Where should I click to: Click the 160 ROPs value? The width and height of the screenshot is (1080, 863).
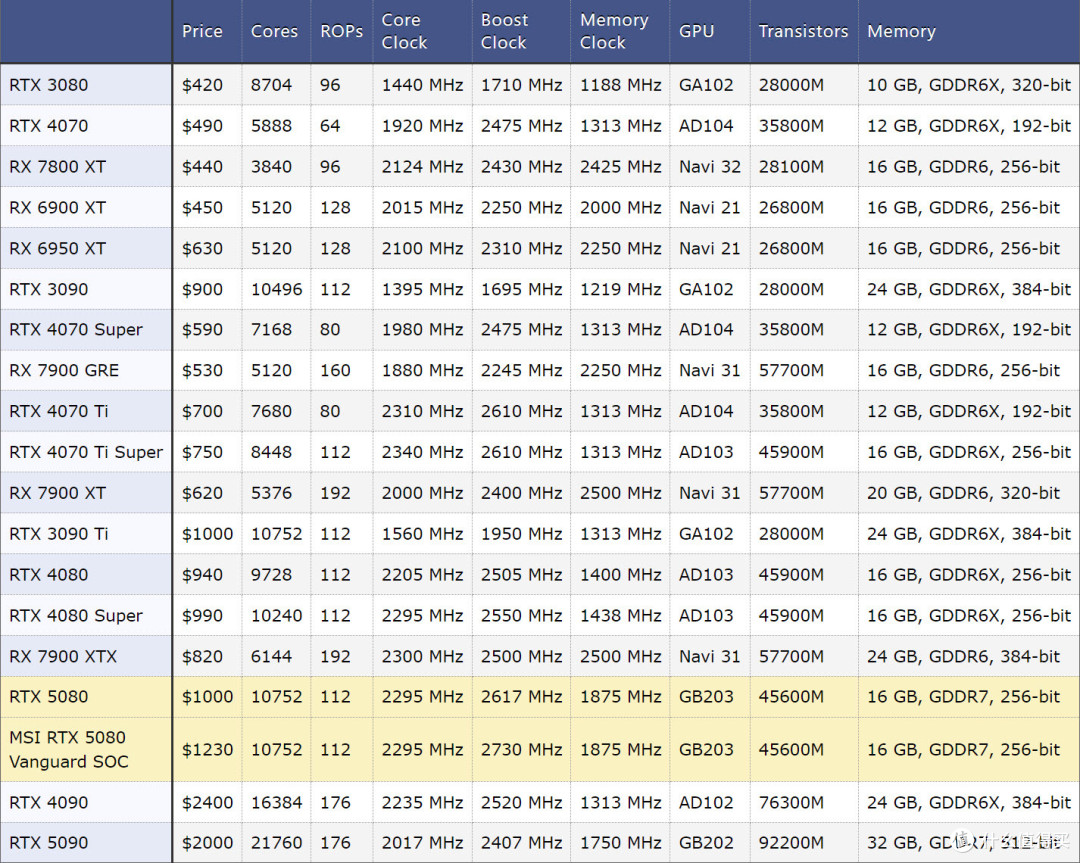click(335, 371)
